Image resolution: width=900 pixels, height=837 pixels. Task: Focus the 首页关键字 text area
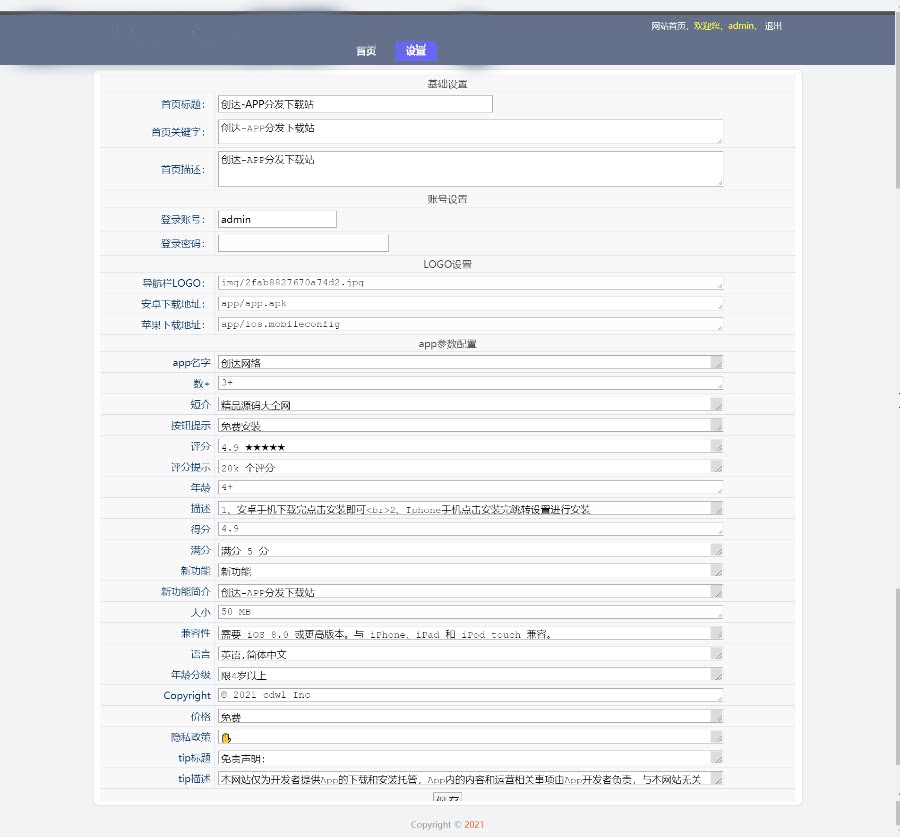click(x=469, y=132)
